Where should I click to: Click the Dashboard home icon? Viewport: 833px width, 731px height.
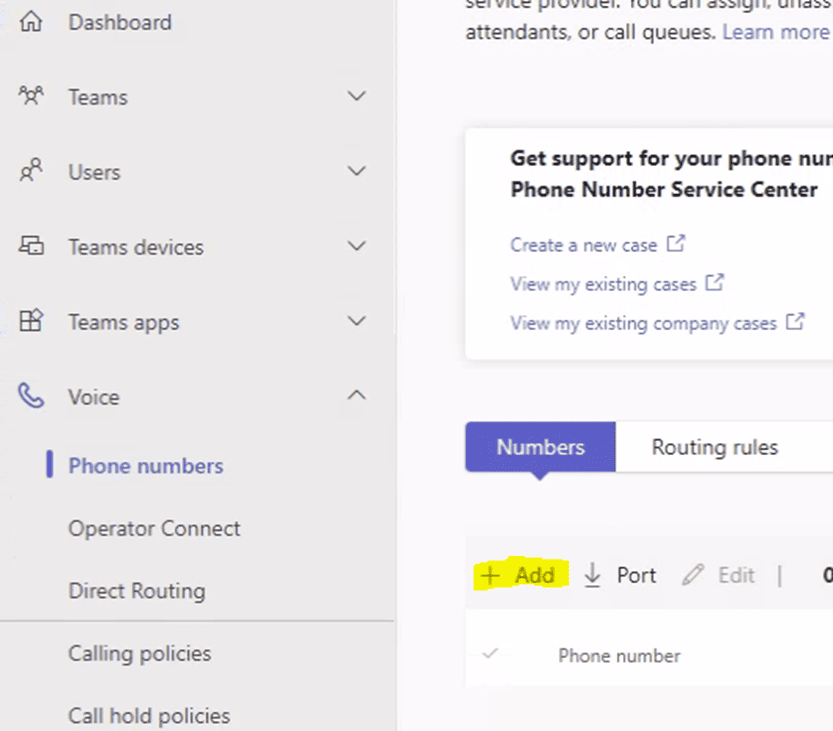coord(32,22)
